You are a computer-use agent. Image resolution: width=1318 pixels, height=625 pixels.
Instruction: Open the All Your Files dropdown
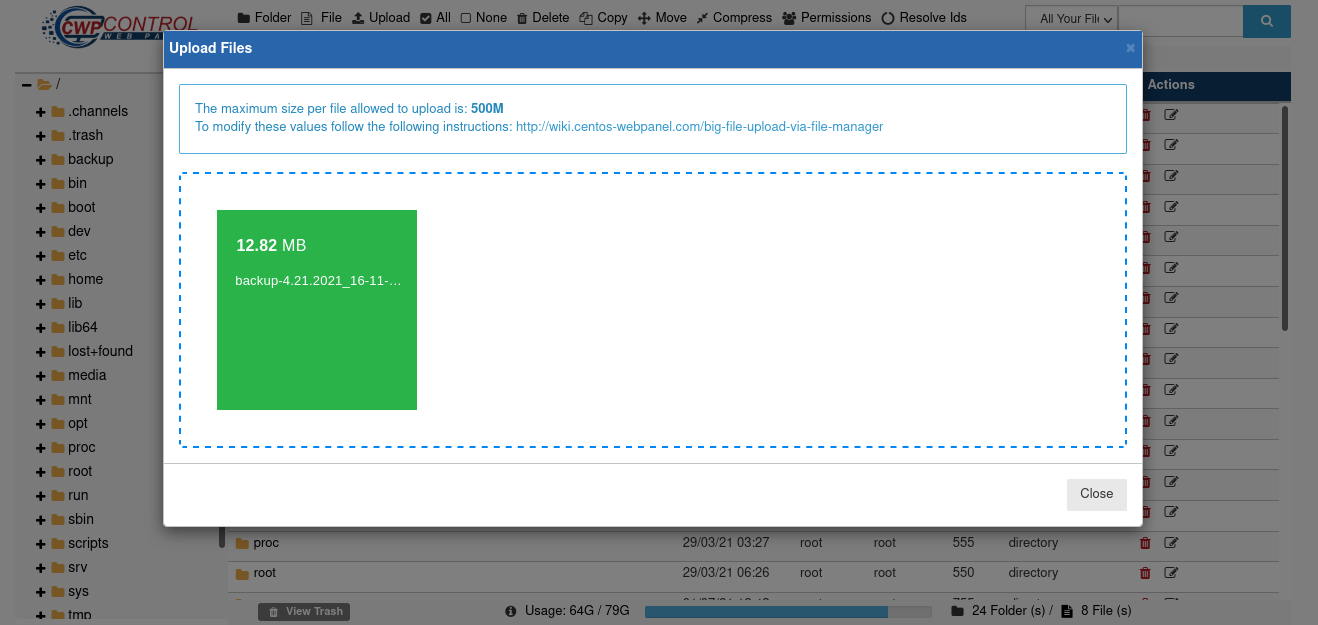[1071, 19]
